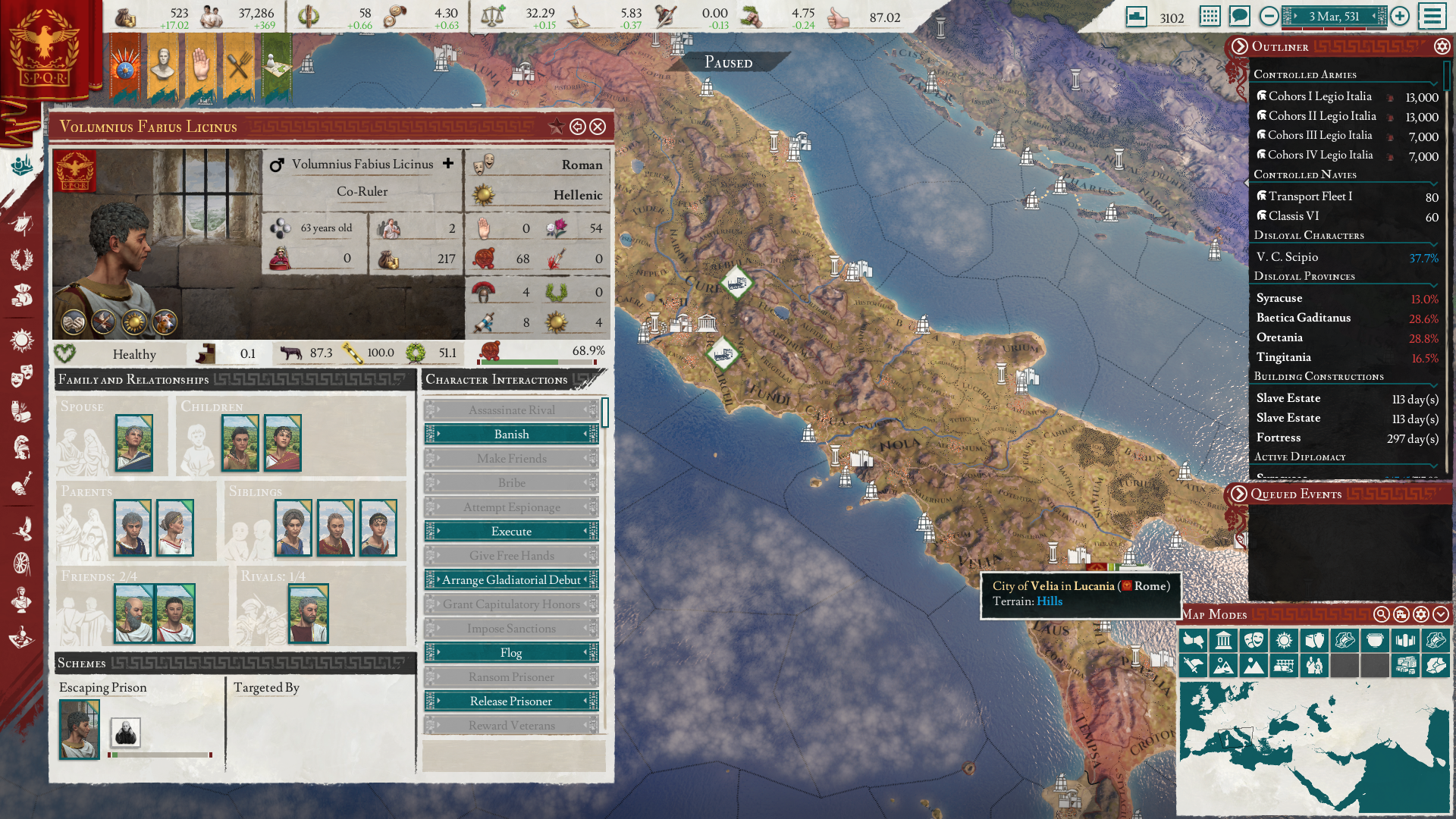Open the helmet military sidebar tab
This screenshot has height=819, width=1456.
pyautogui.click(x=21, y=447)
